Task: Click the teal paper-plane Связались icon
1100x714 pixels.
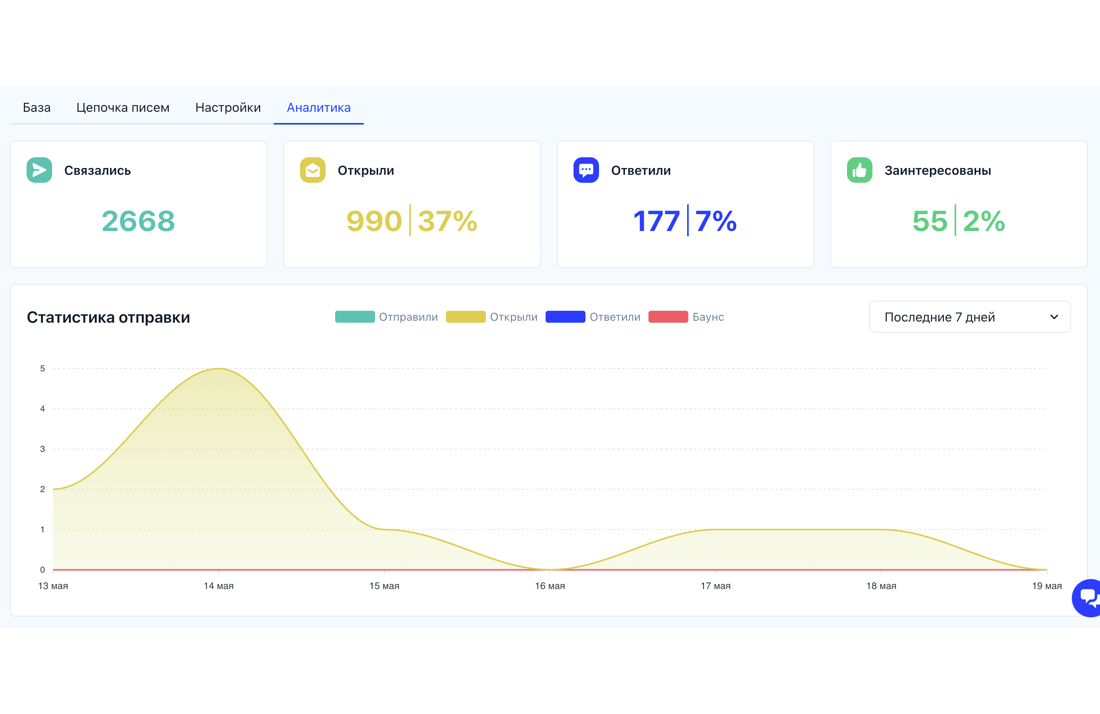Action: point(39,170)
